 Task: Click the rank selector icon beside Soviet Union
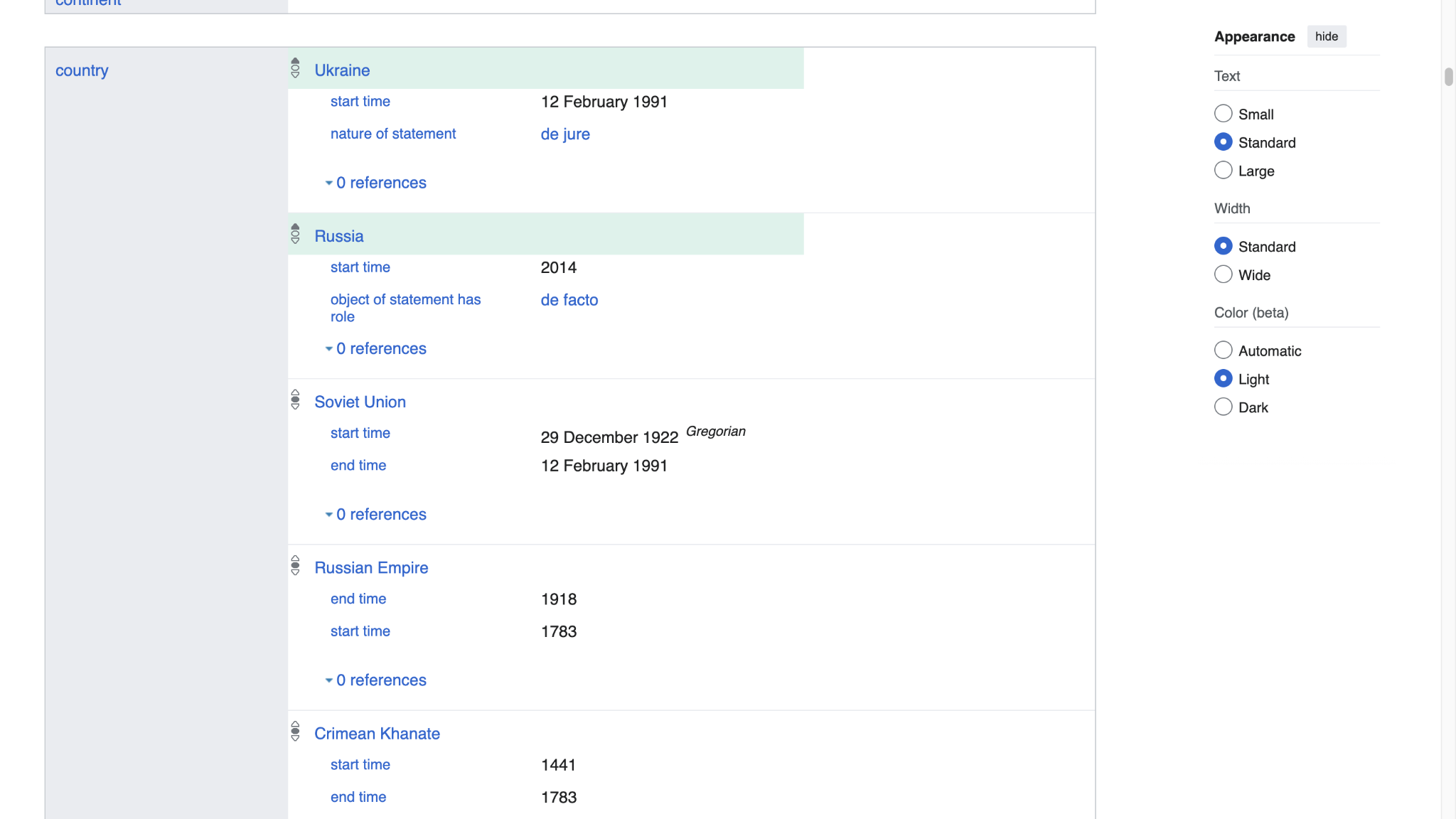[x=295, y=400]
